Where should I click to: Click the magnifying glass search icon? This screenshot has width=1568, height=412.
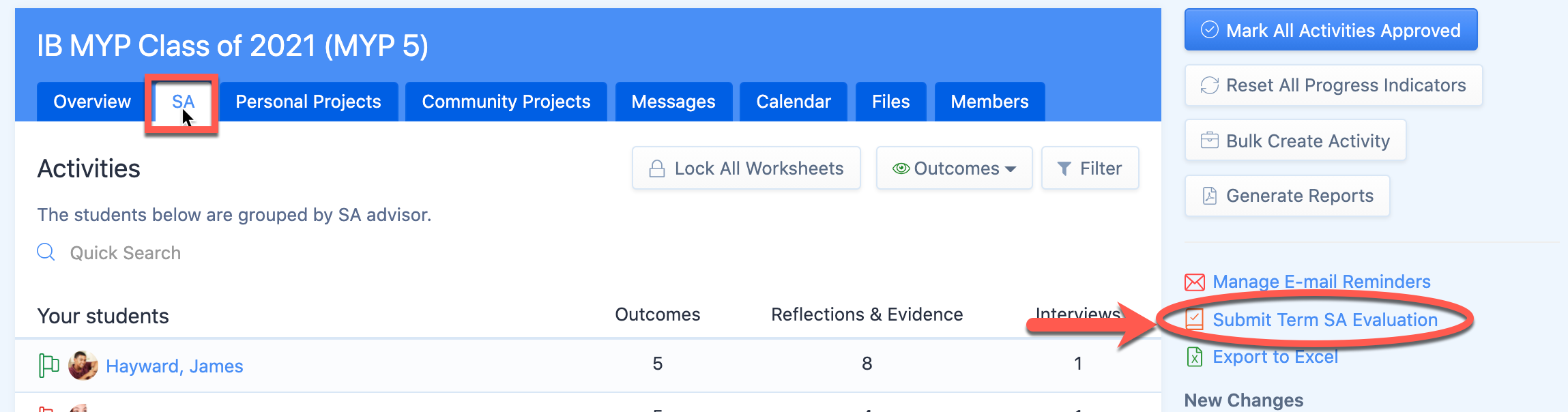coord(46,252)
